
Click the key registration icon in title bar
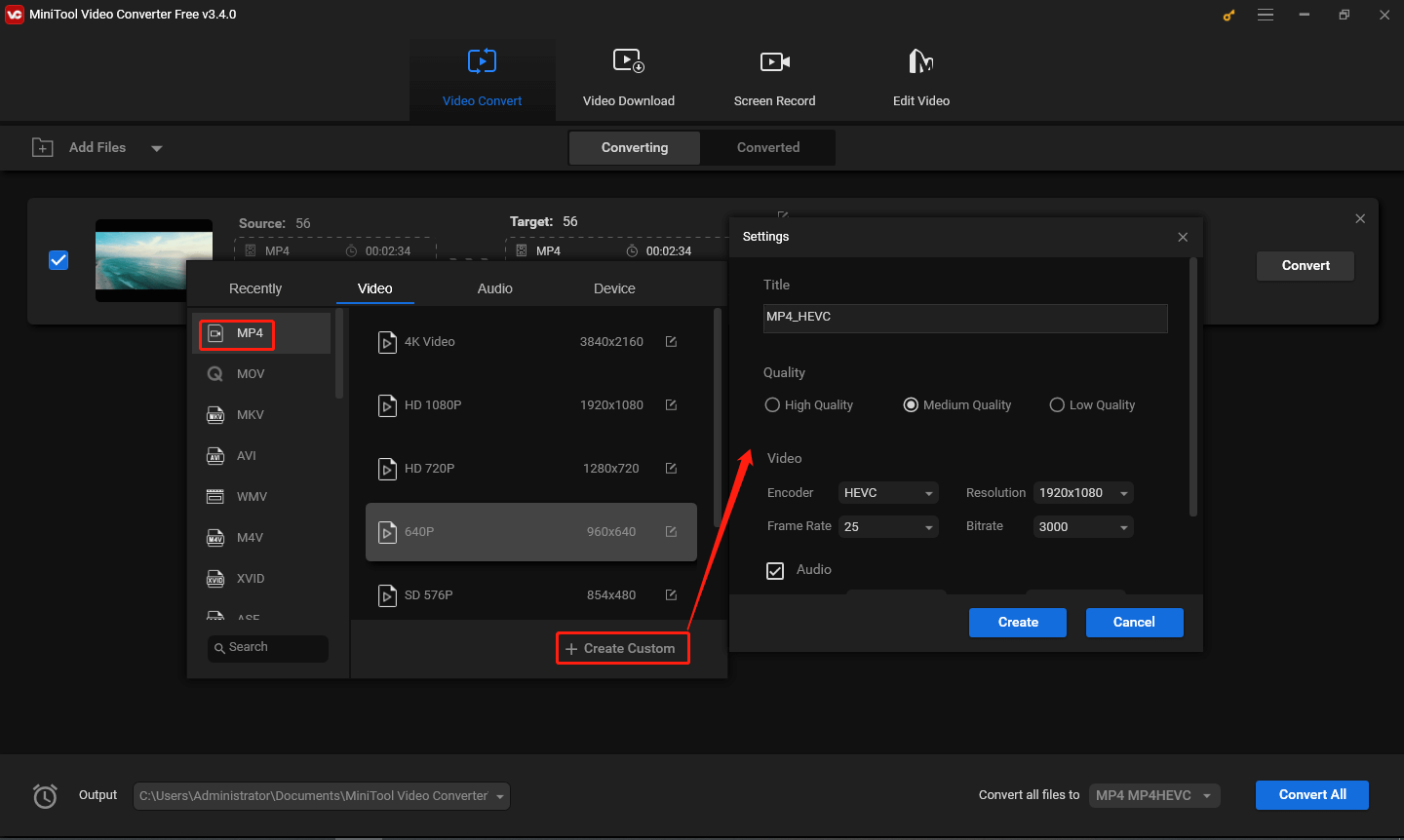(1228, 15)
